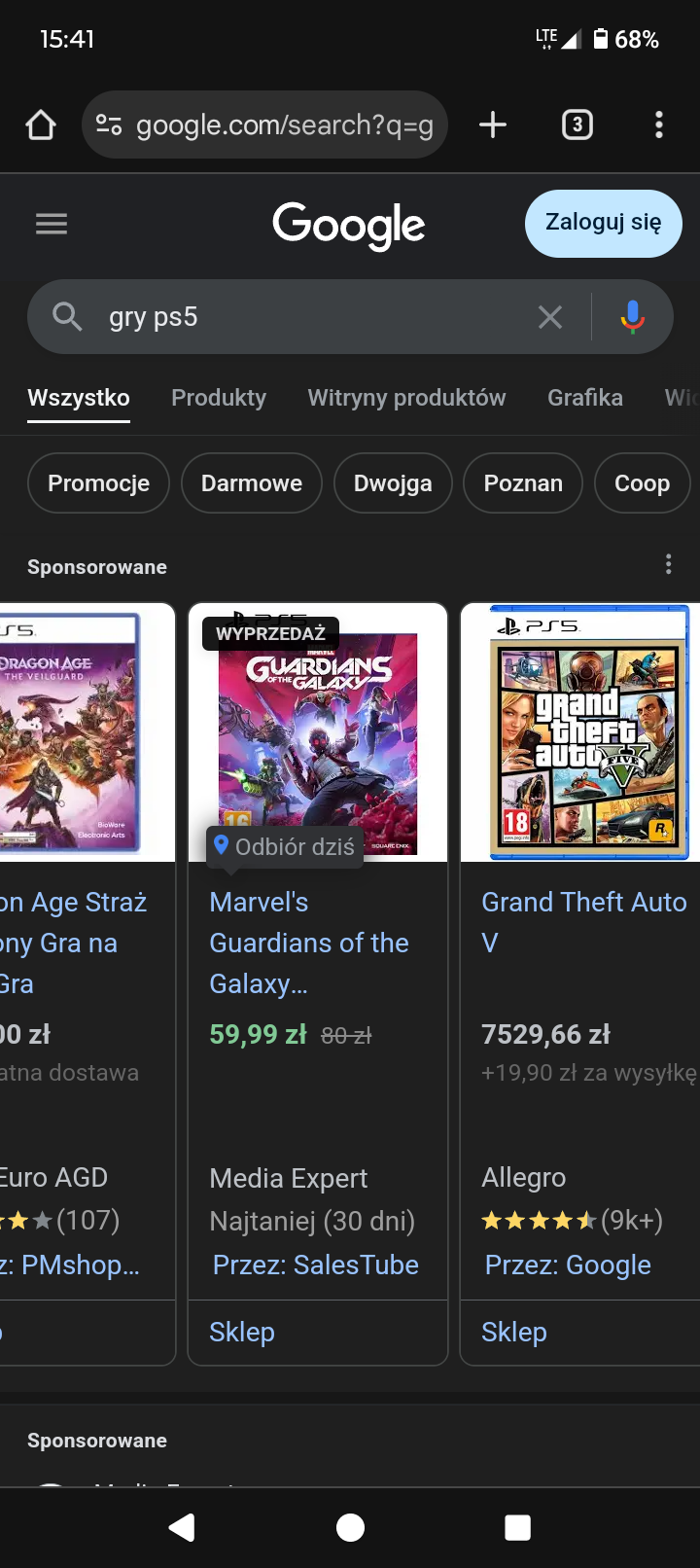Image resolution: width=700 pixels, height=1568 pixels.
Task: Tap the Grand Theft Auto V cover image
Action: pos(589,734)
